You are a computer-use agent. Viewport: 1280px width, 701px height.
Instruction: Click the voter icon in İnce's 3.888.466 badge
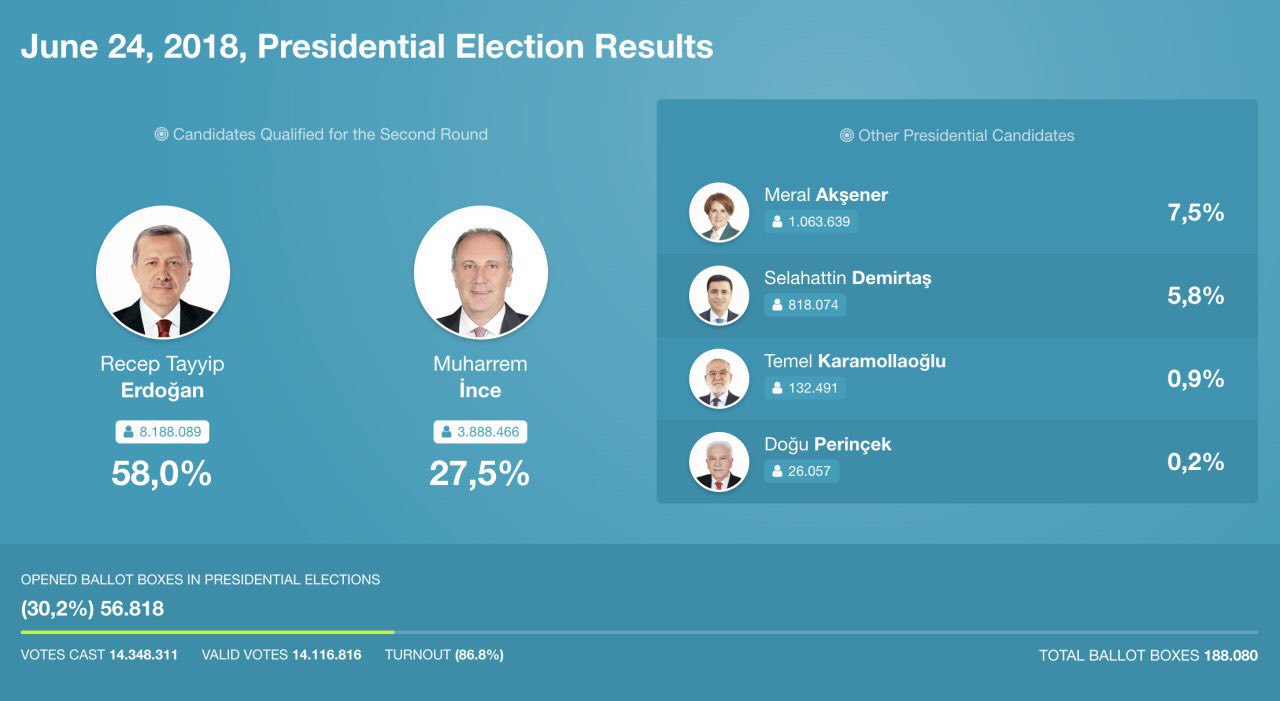pos(446,432)
